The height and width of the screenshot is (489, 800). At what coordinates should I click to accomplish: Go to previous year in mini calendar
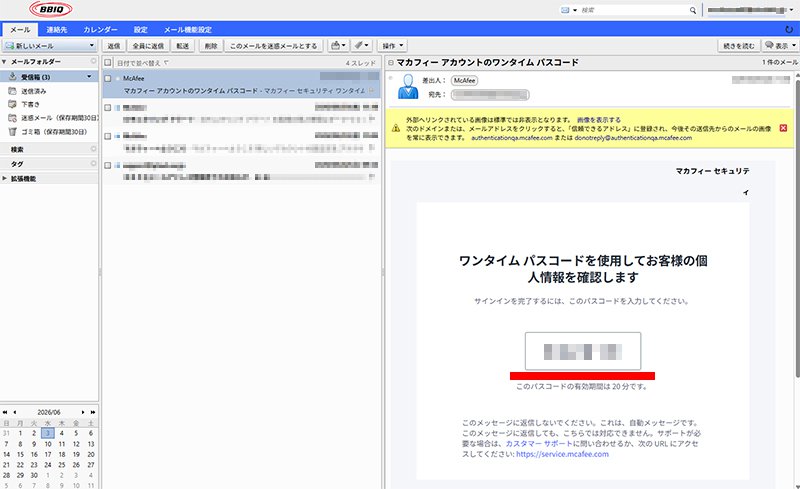[x=5, y=412]
